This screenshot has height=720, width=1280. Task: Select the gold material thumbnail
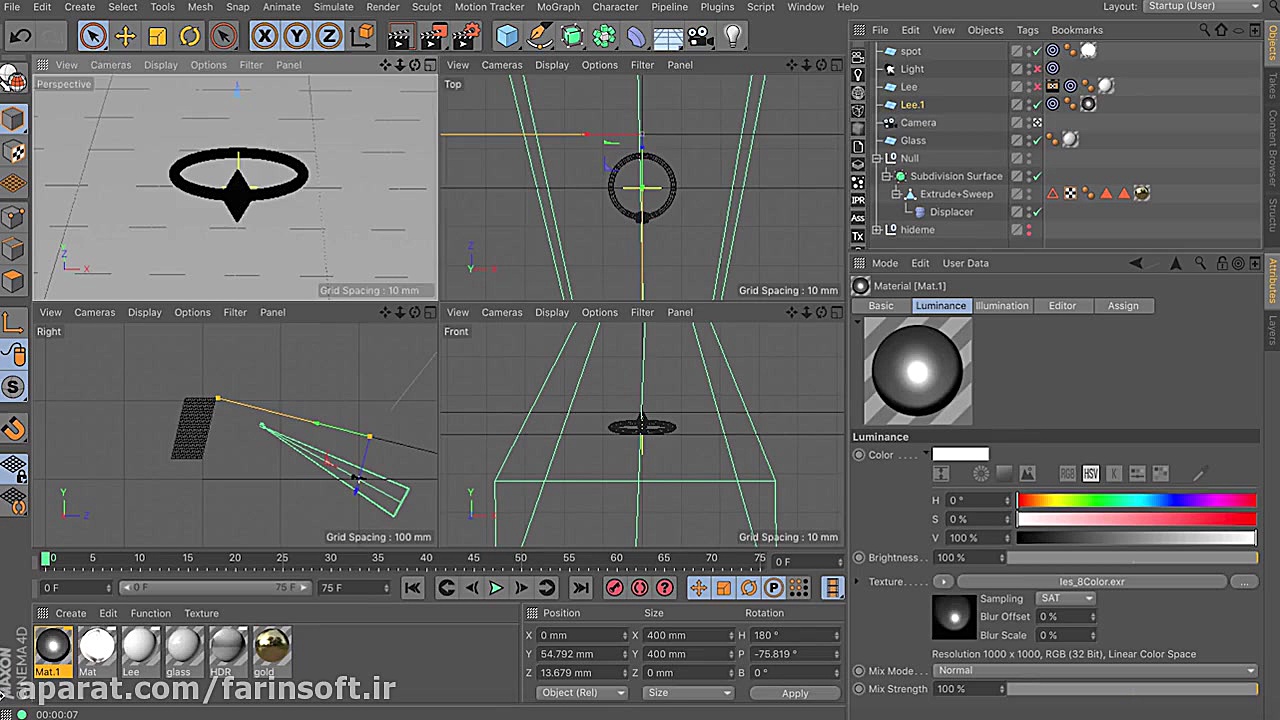click(x=271, y=647)
